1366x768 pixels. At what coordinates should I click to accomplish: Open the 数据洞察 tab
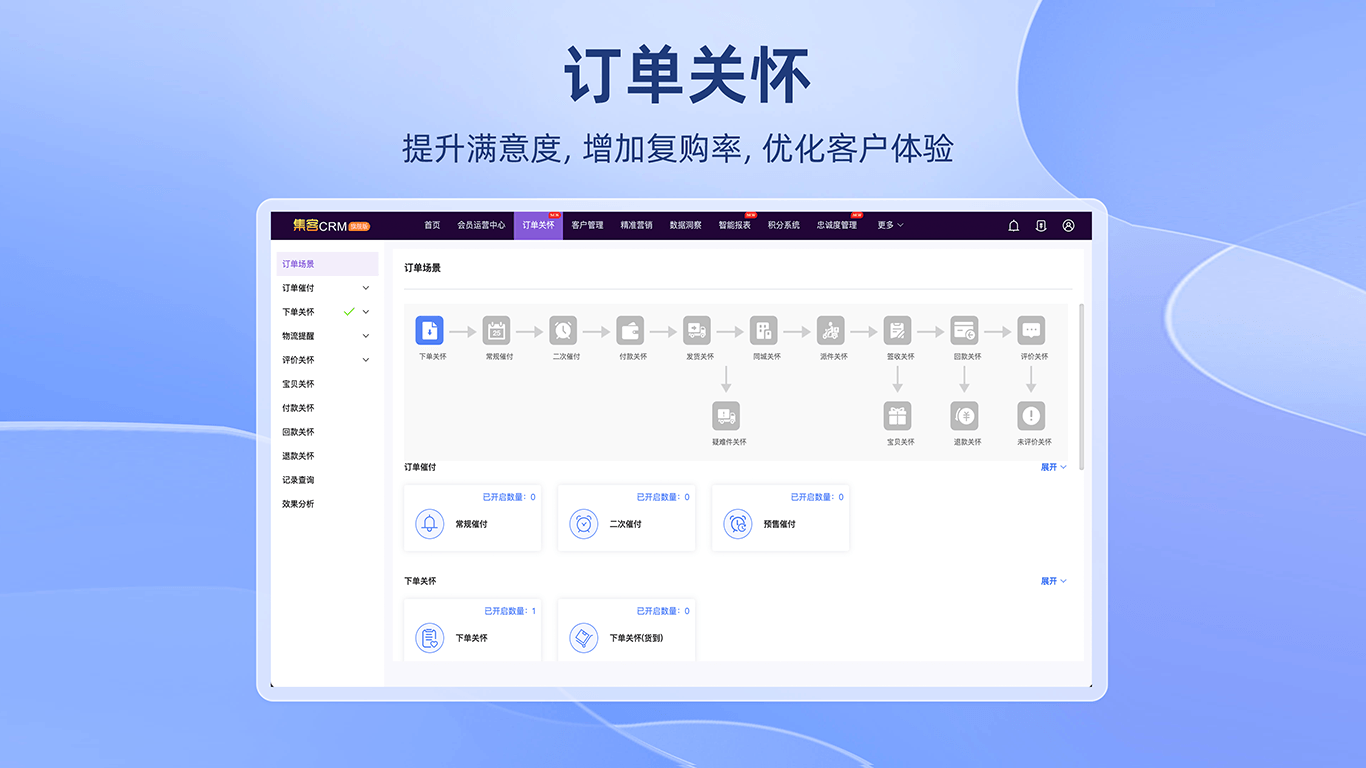tap(685, 226)
